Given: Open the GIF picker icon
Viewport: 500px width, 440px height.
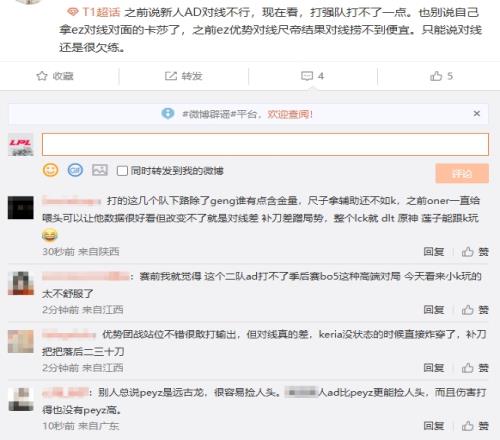Looking at the screenshot, I should [75, 170].
